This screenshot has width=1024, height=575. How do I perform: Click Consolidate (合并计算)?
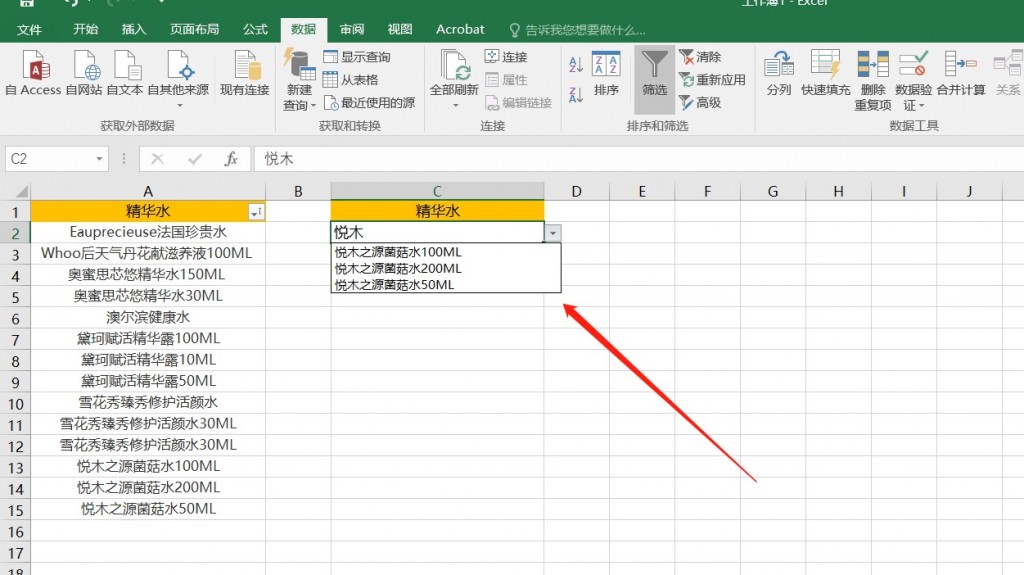[961, 73]
